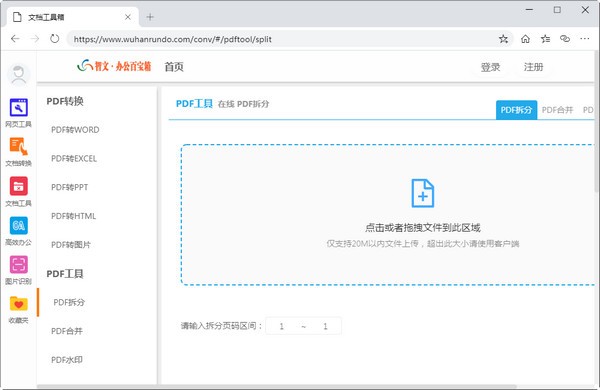
Task: Click the browser forward arrow
Action: click(35, 39)
